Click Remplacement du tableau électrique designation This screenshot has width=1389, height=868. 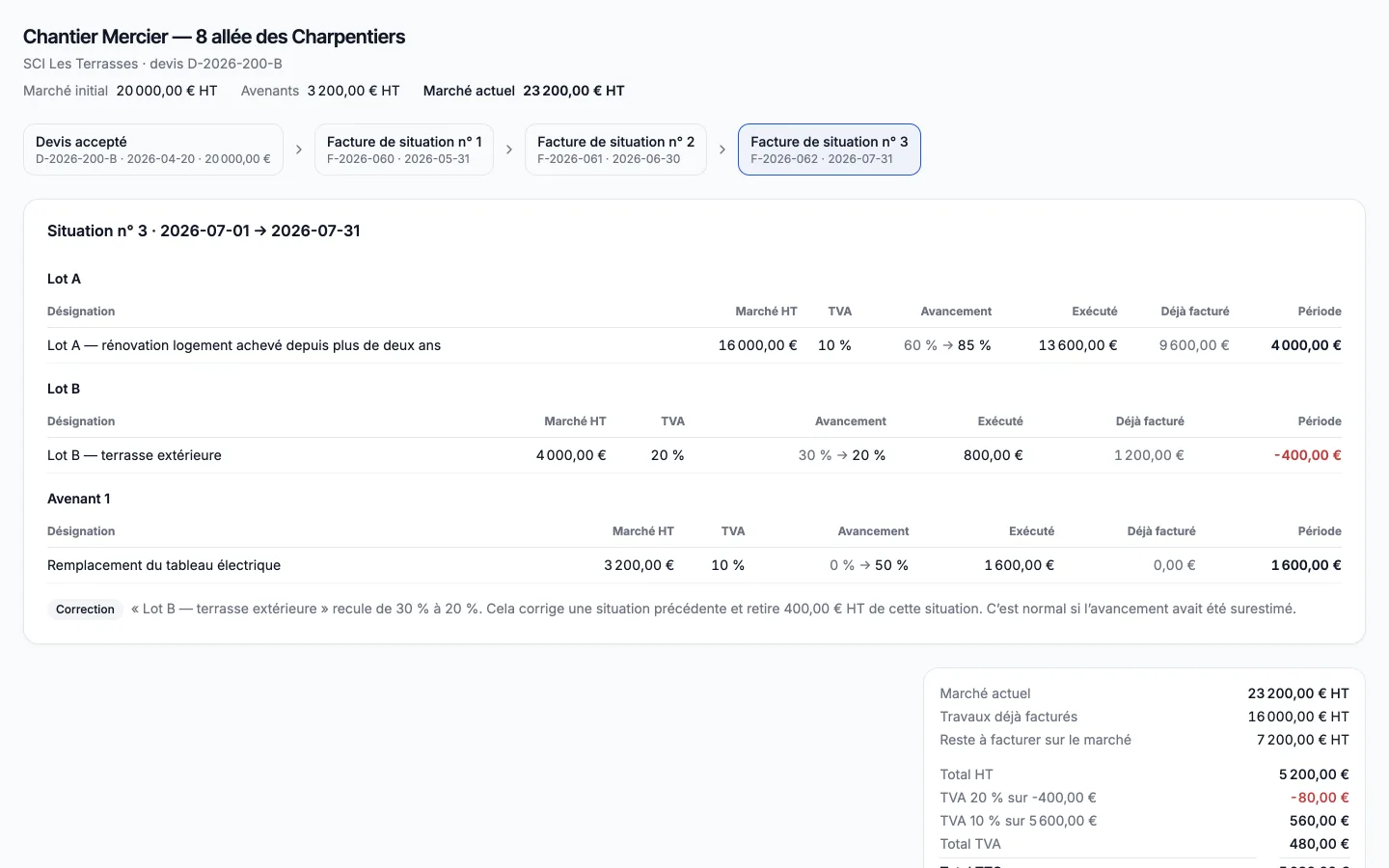click(x=164, y=565)
